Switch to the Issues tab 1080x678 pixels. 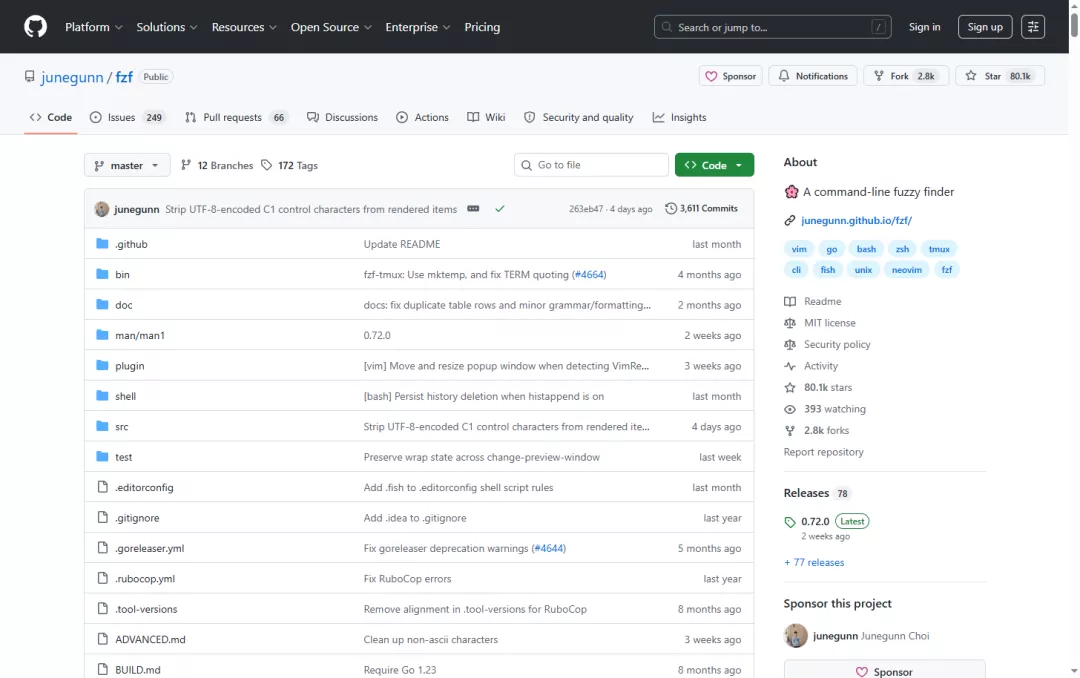pos(127,117)
